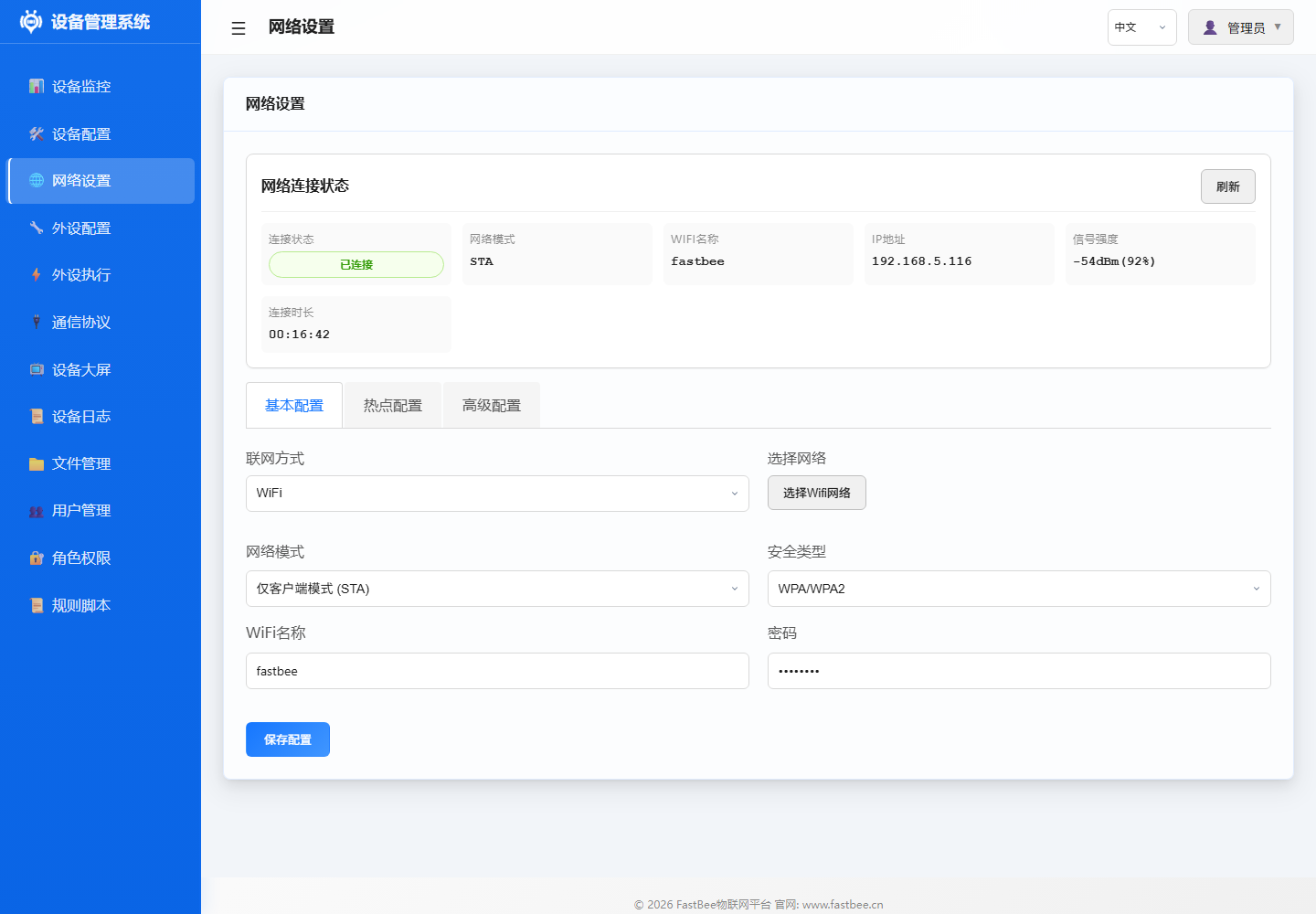
Task: Click the www.fastbee.cn footer link
Action: click(x=843, y=904)
